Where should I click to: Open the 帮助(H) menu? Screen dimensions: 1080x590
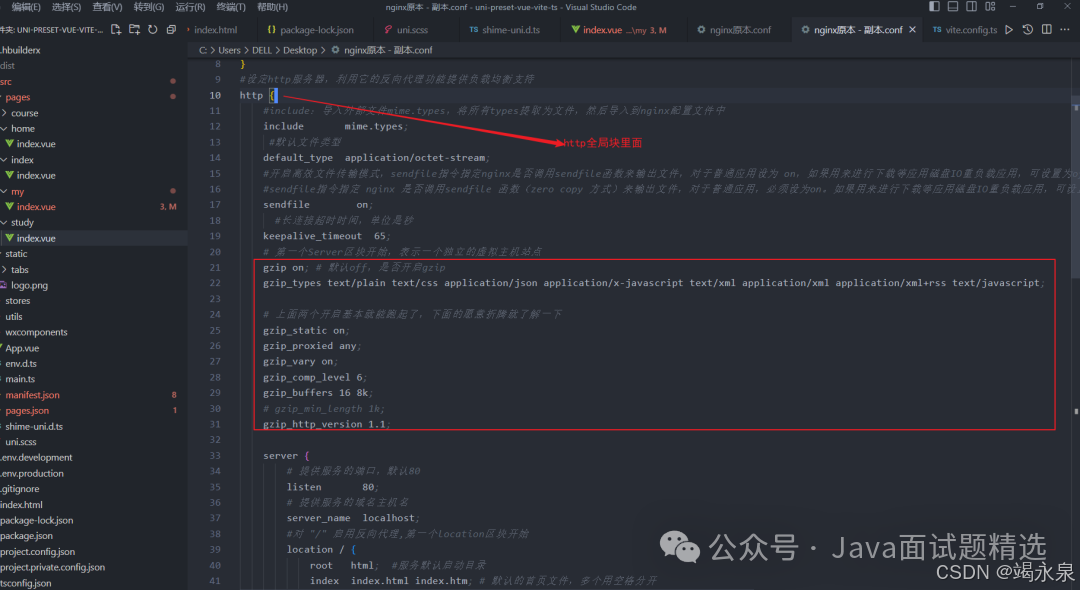point(272,7)
